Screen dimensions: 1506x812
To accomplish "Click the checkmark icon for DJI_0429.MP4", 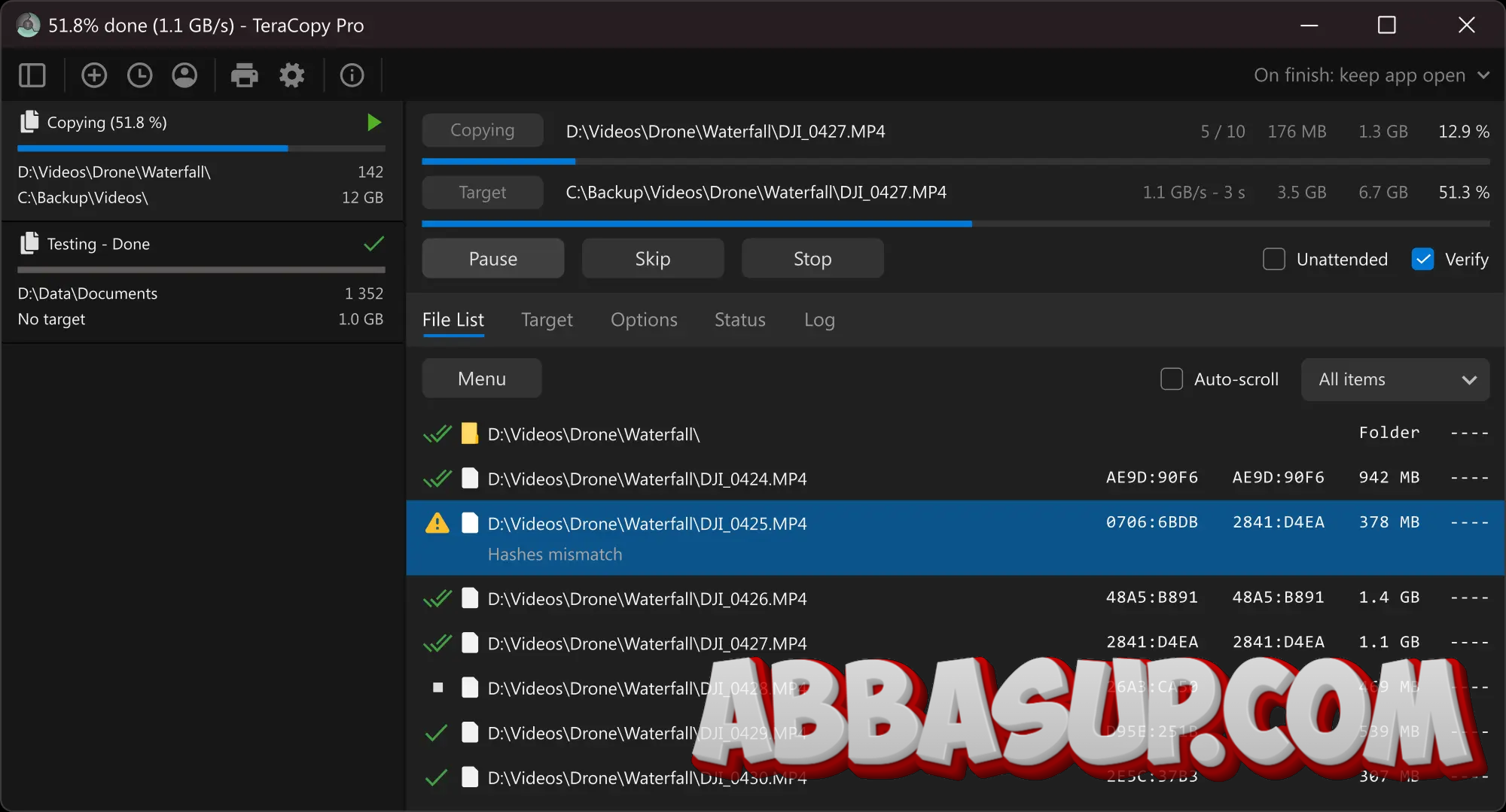I will (x=437, y=732).
